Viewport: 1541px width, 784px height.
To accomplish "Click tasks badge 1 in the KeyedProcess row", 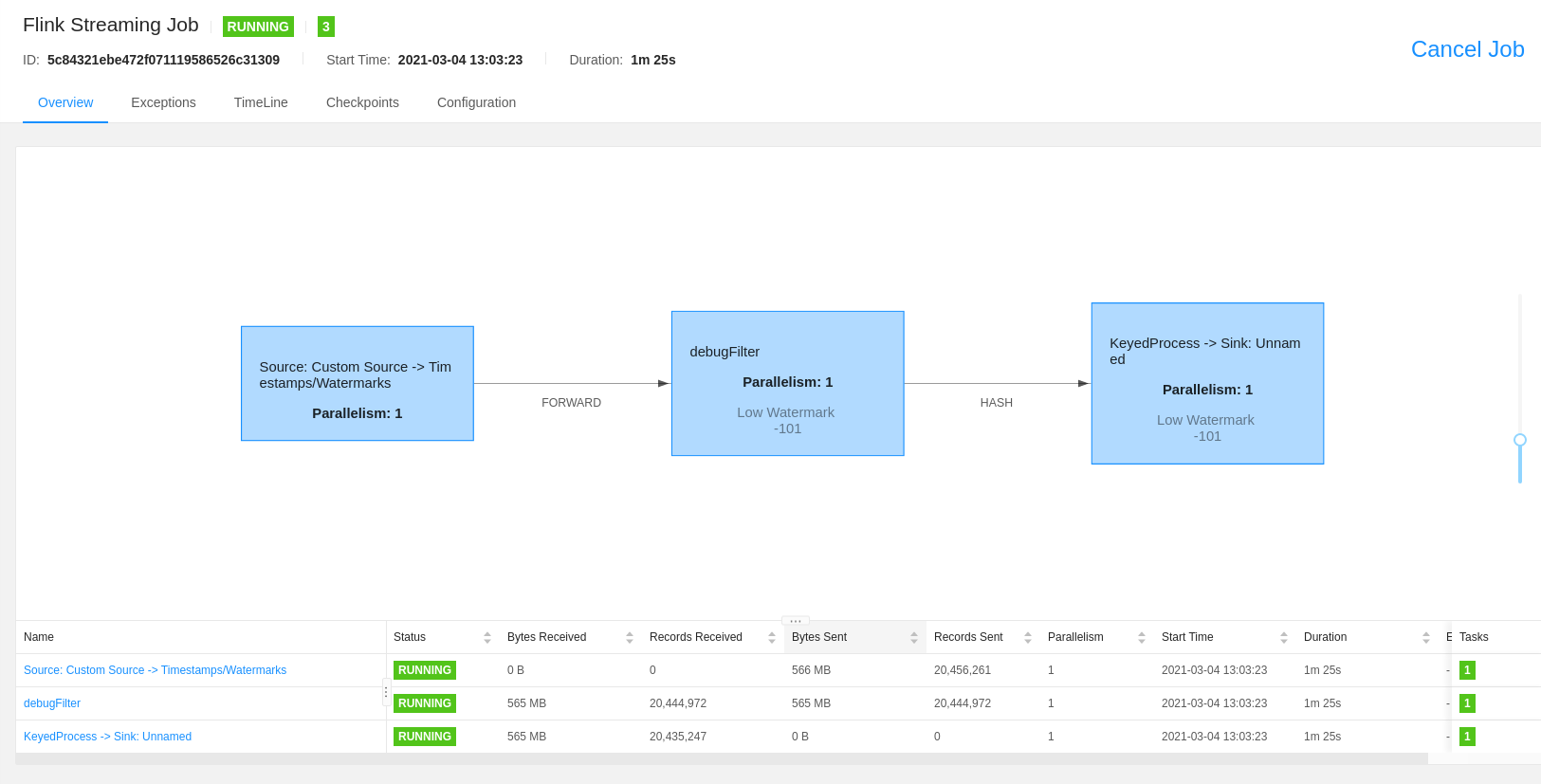I will pos(1467,737).
